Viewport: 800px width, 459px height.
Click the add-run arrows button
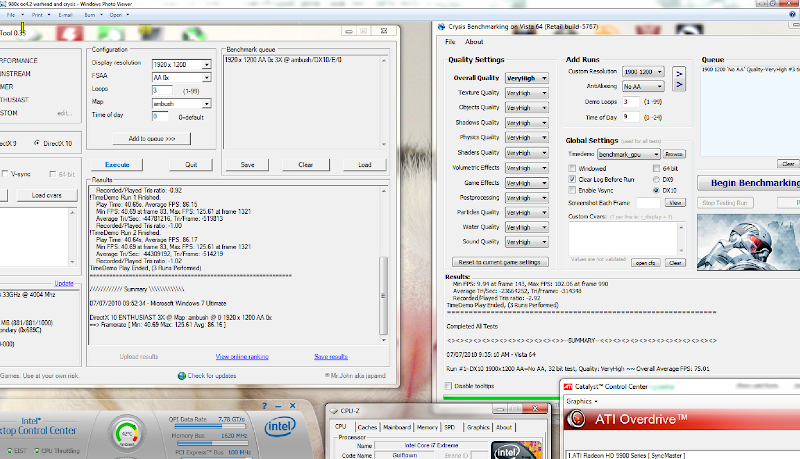coord(679,79)
